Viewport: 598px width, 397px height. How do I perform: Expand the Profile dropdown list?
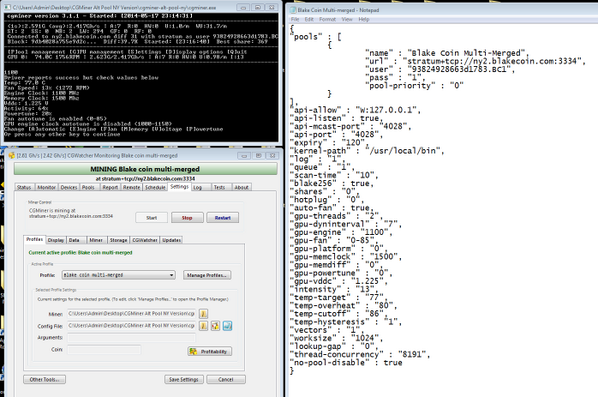coord(172,275)
